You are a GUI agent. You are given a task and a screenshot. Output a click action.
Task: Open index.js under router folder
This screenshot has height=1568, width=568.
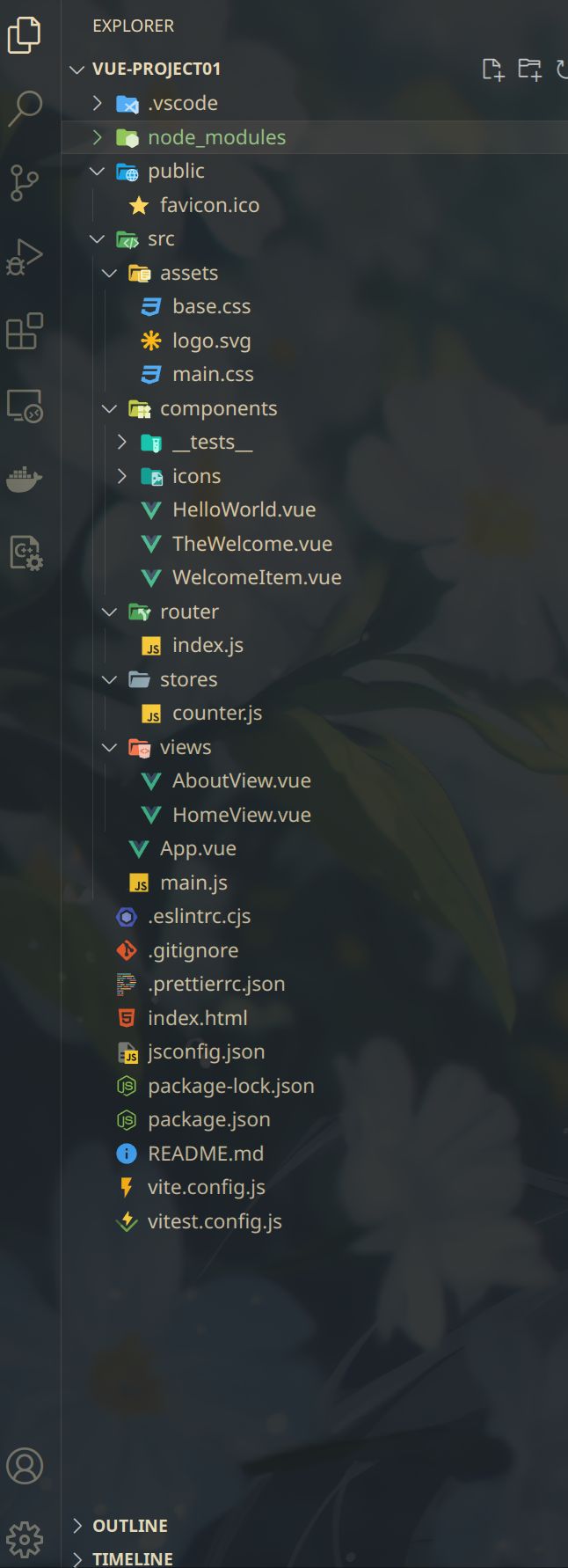click(208, 645)
